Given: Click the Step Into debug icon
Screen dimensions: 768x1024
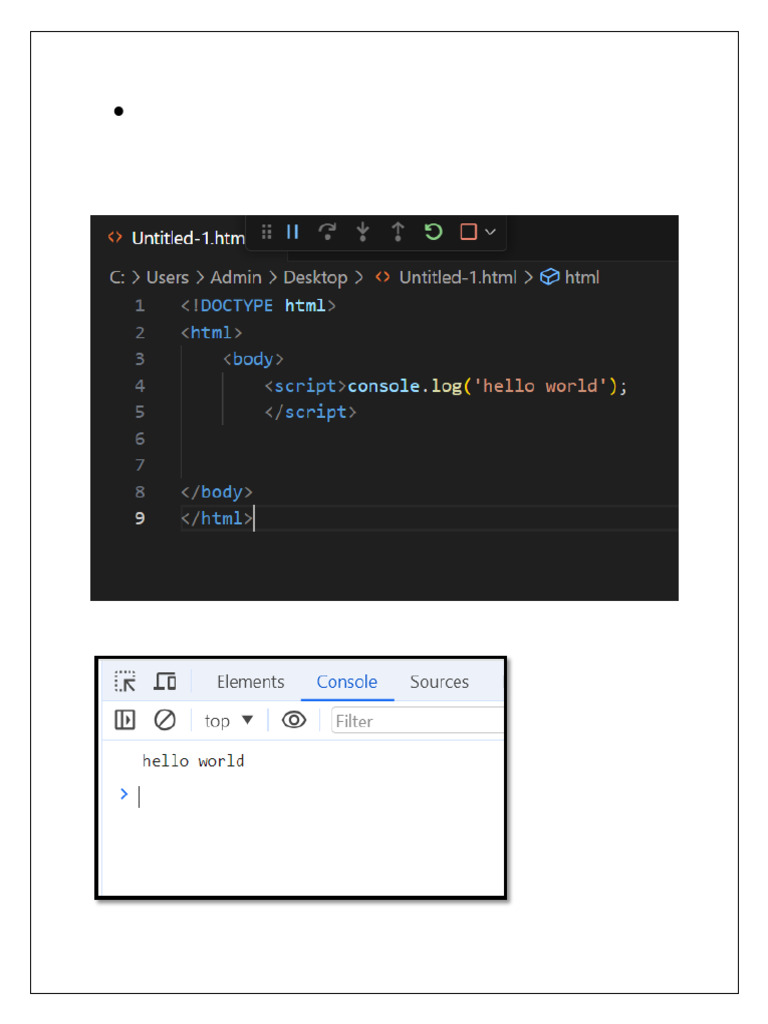Looking at the screenshot, I should [x=362, y=232].
